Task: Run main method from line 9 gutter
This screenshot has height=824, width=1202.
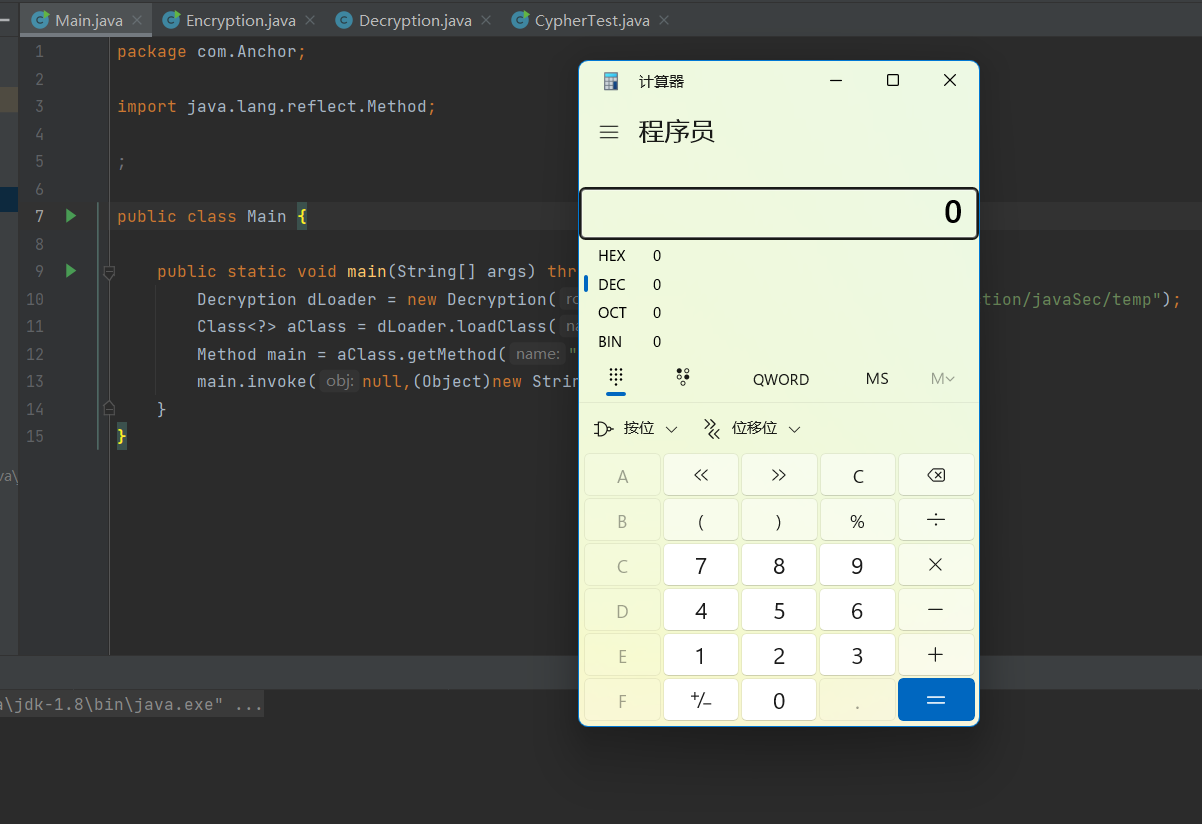Action: [71, 270]
